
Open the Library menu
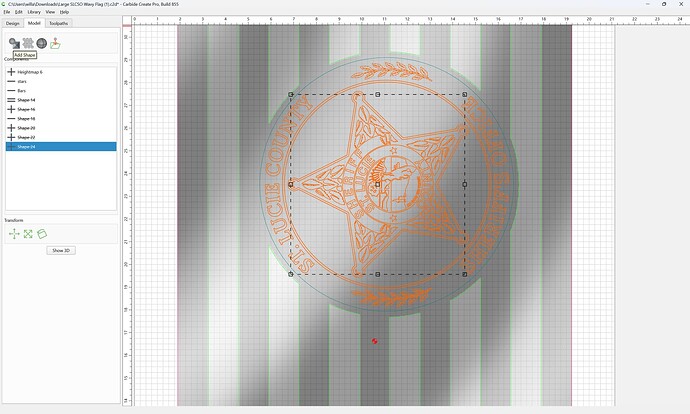coord(34,12)
